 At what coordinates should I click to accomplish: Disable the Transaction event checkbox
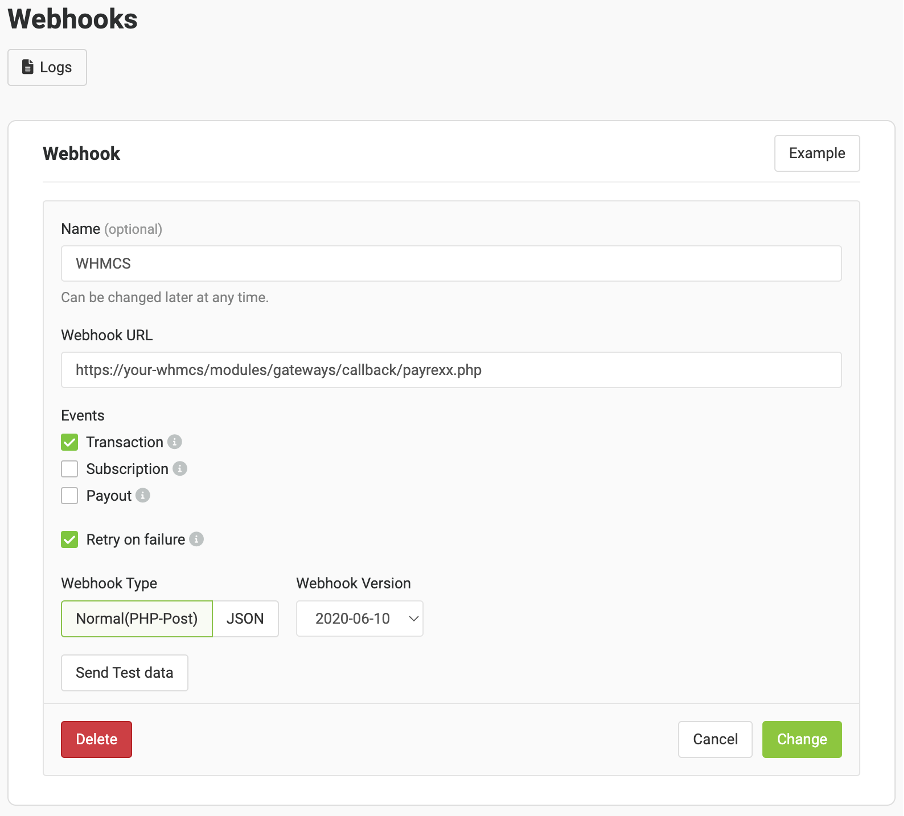[69, 441]
